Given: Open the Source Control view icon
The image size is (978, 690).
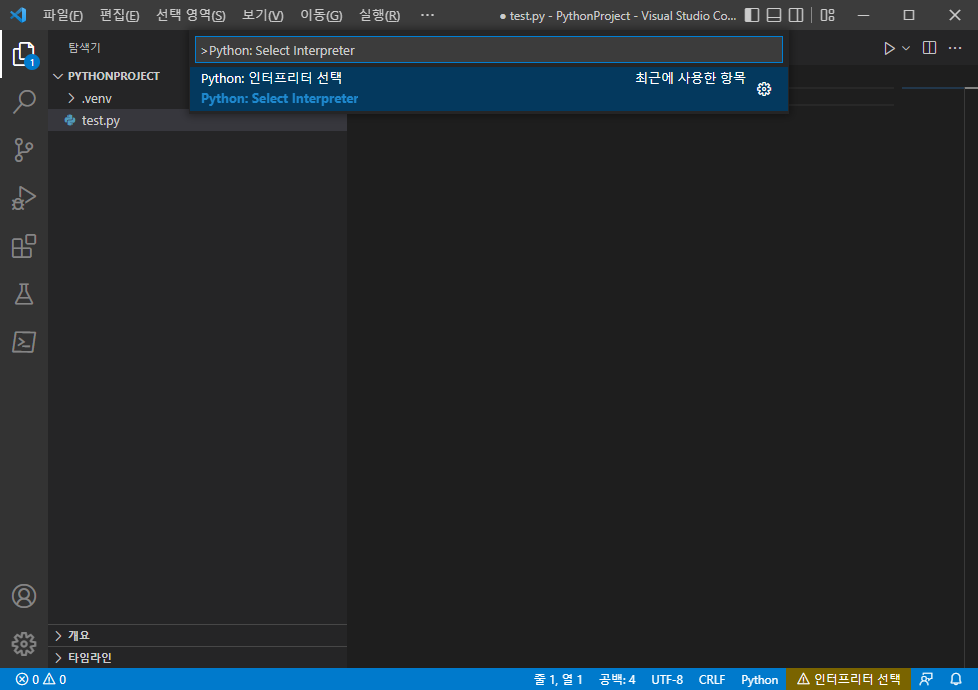Looking at the screenshot, I should [x=24, y=150].
